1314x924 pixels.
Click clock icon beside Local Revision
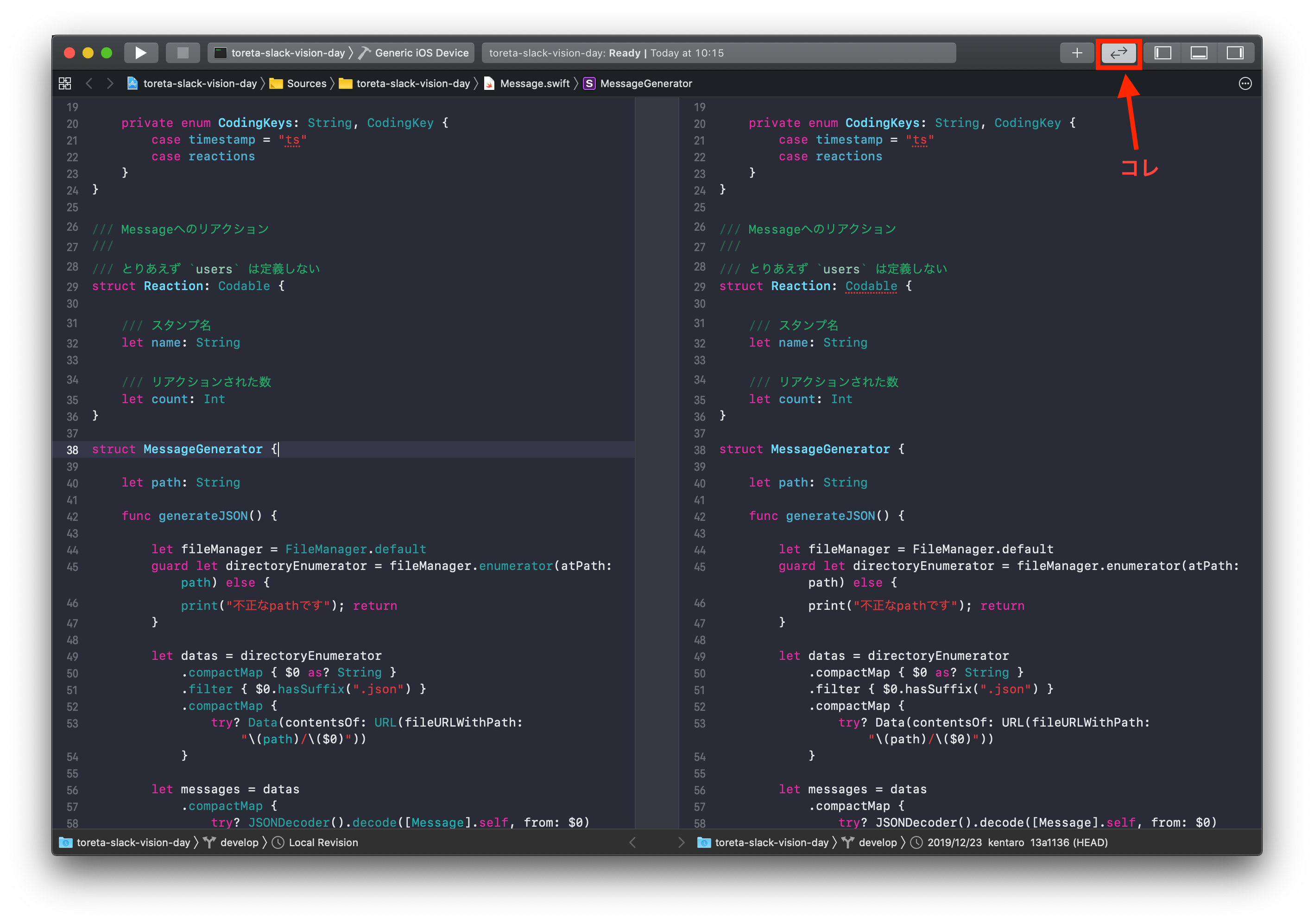278,842
